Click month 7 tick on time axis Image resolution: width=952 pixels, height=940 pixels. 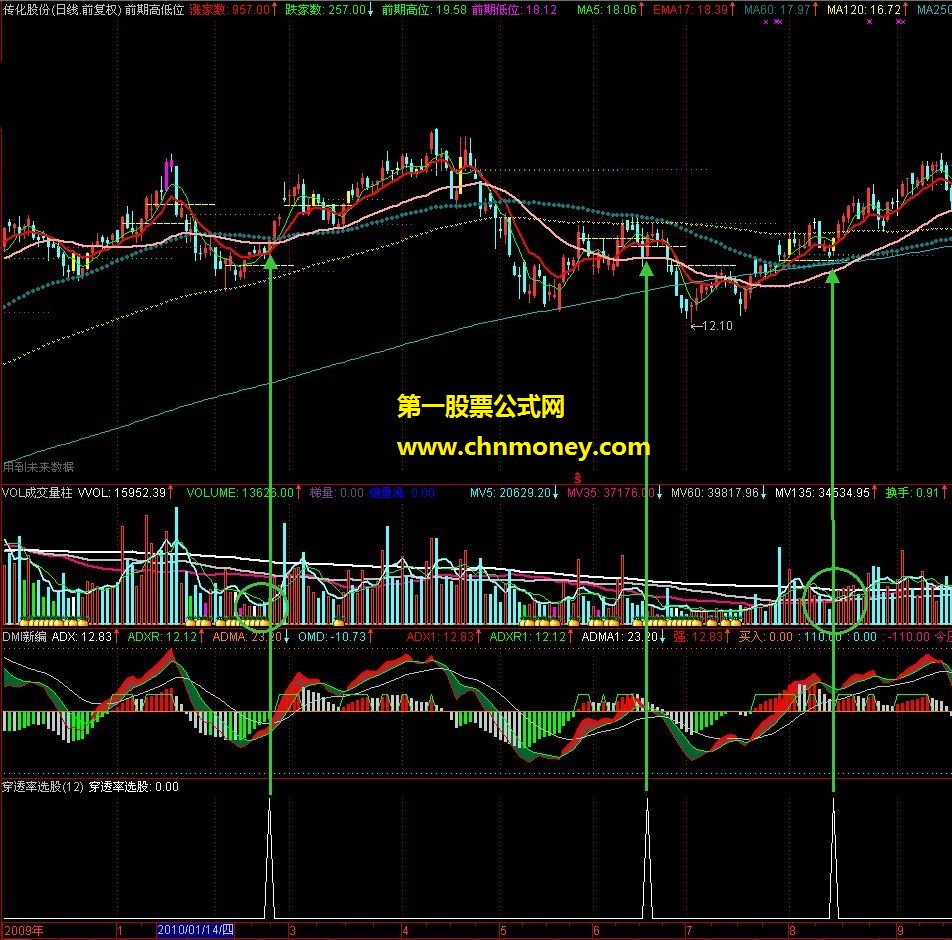pos(688,930)
